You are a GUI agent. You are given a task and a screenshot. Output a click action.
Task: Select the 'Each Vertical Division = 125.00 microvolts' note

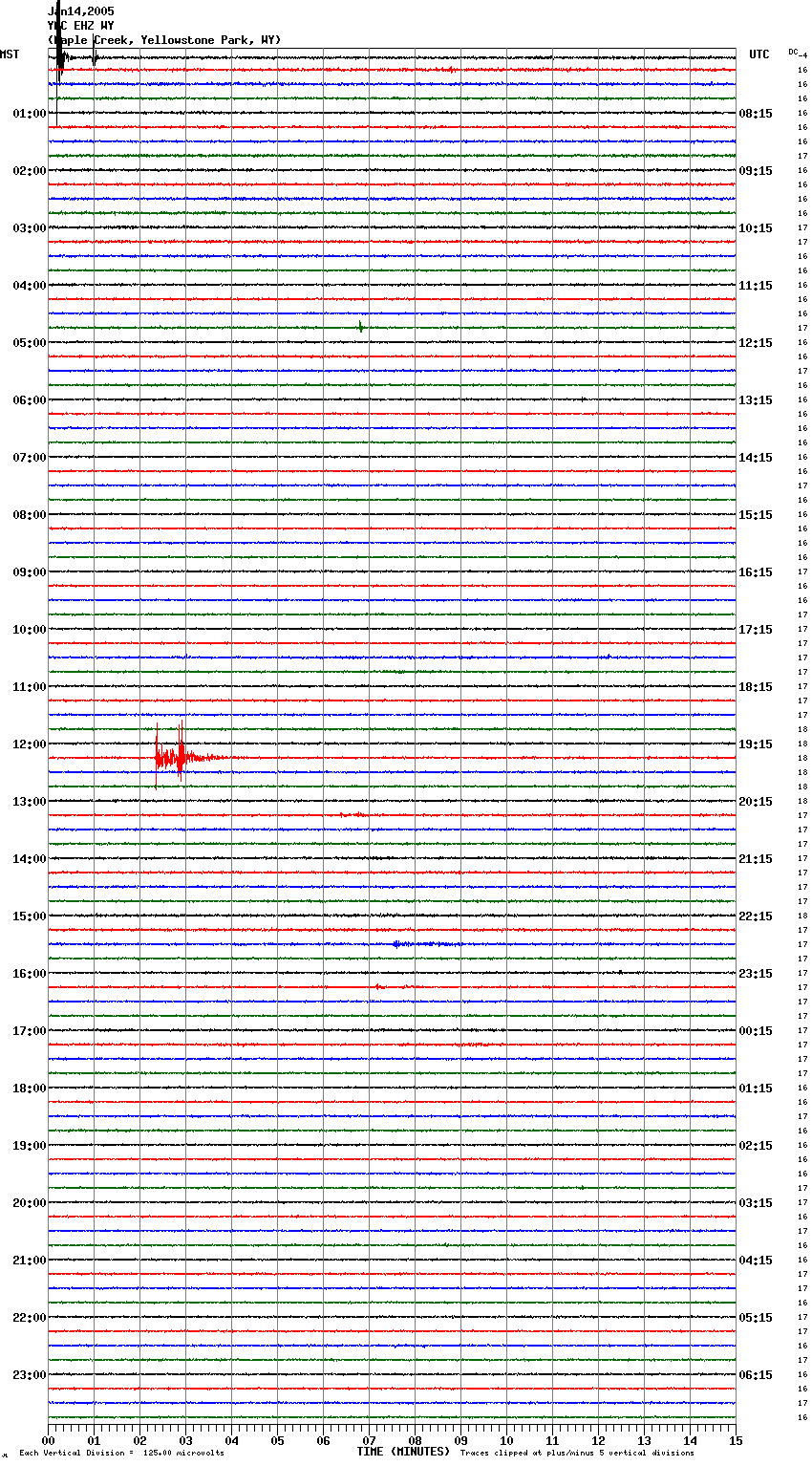click(121, 1454)
